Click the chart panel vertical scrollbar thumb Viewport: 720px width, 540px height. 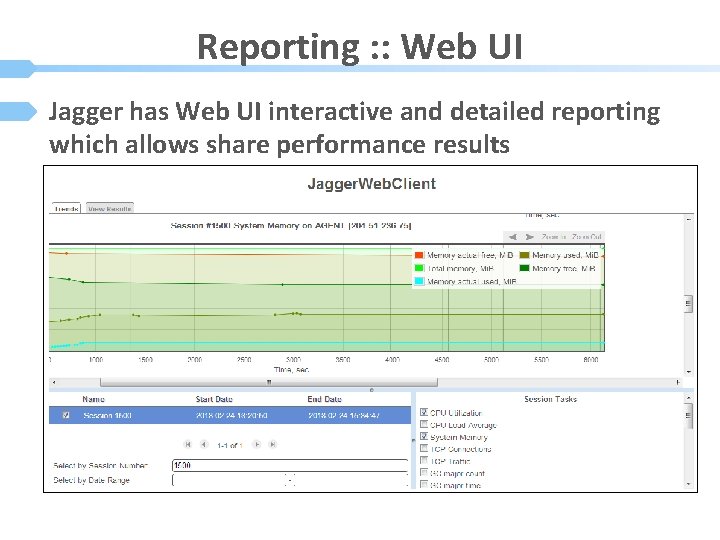(688, 303)
